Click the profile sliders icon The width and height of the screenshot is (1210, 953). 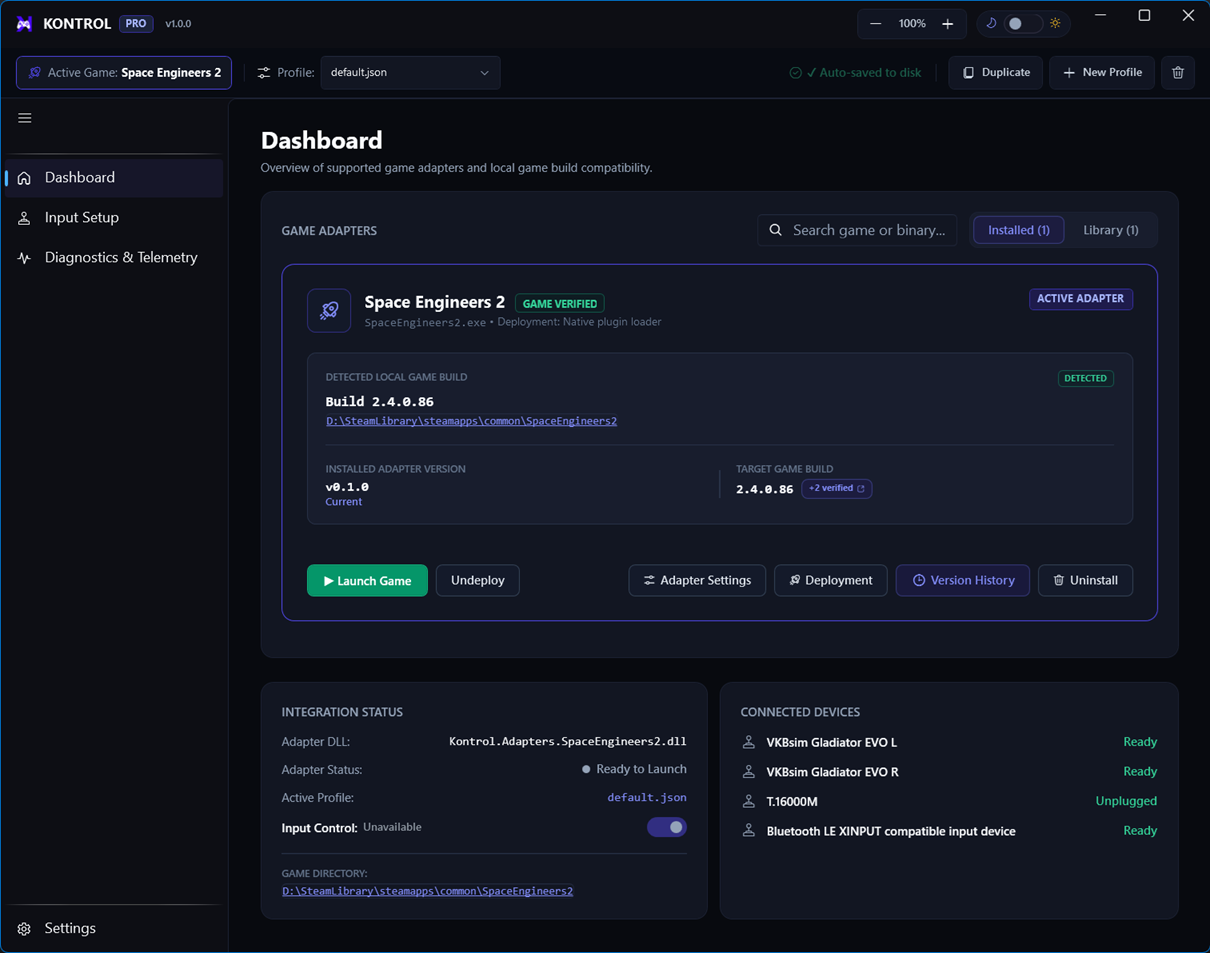(x=264, y=73)
